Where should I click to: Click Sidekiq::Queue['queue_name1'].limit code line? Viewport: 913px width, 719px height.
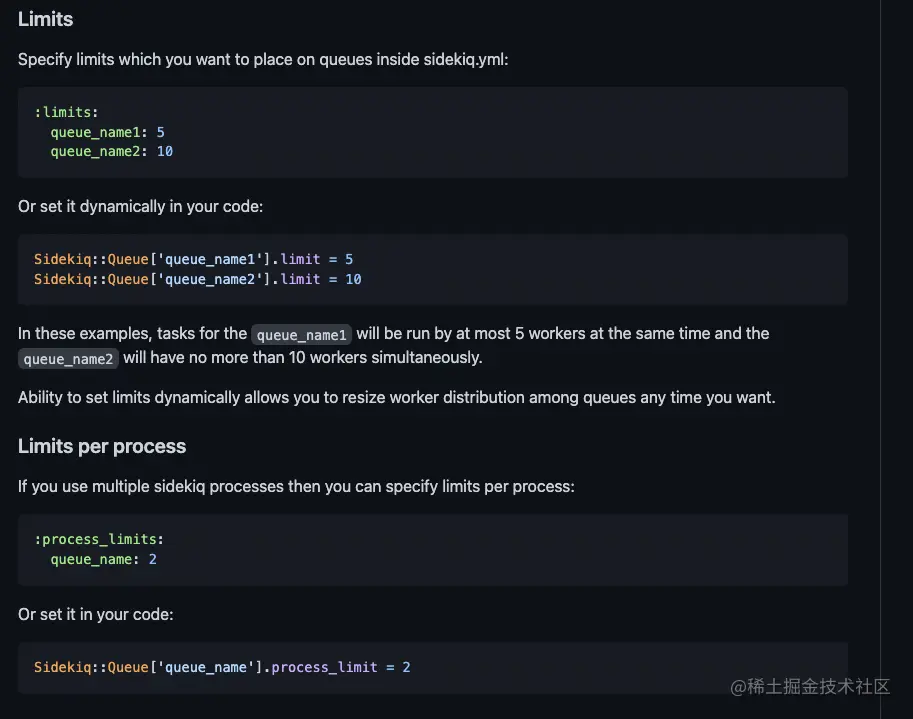[192, 259]
